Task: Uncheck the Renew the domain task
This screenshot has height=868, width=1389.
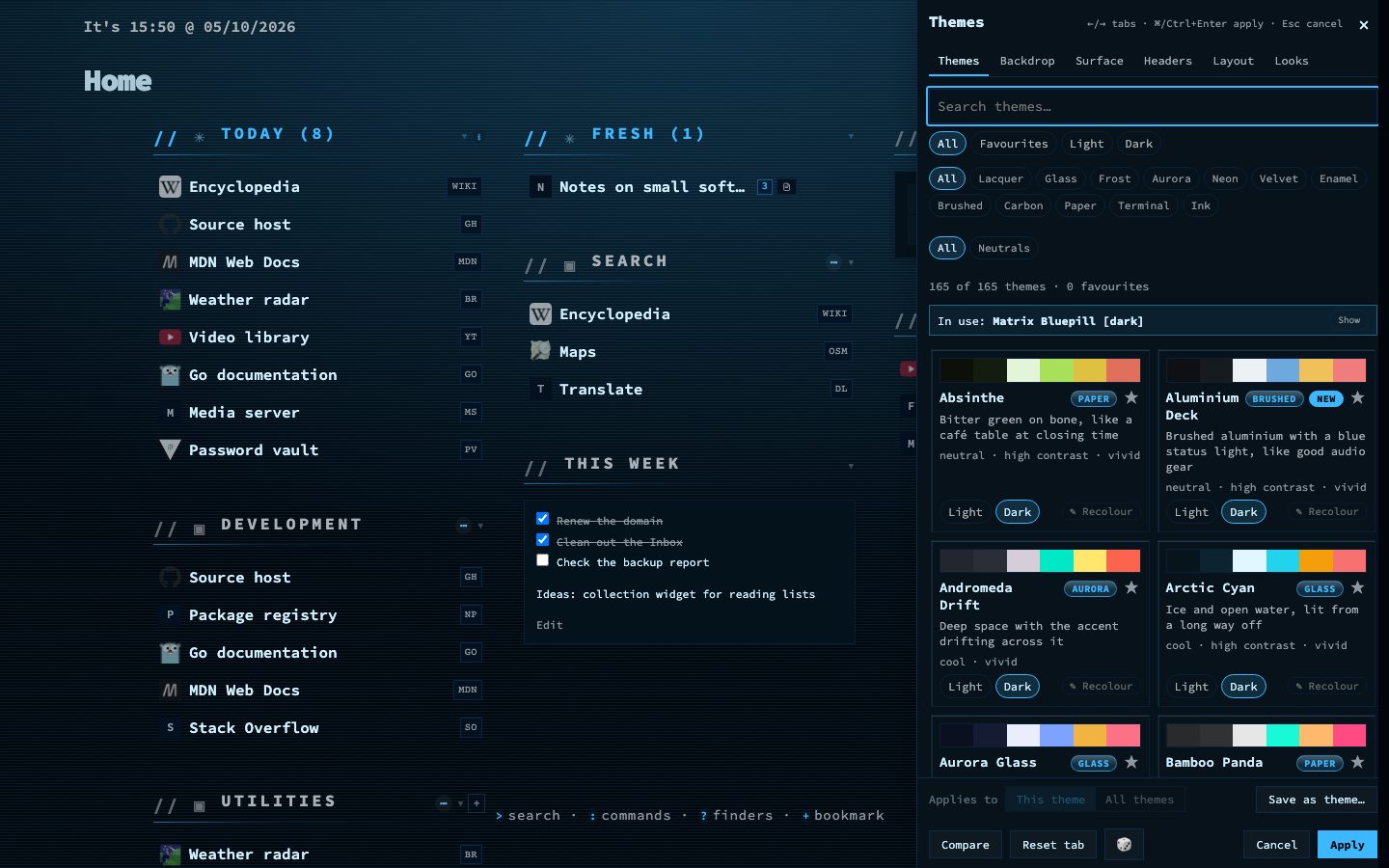Action: (x=542, y=519)
